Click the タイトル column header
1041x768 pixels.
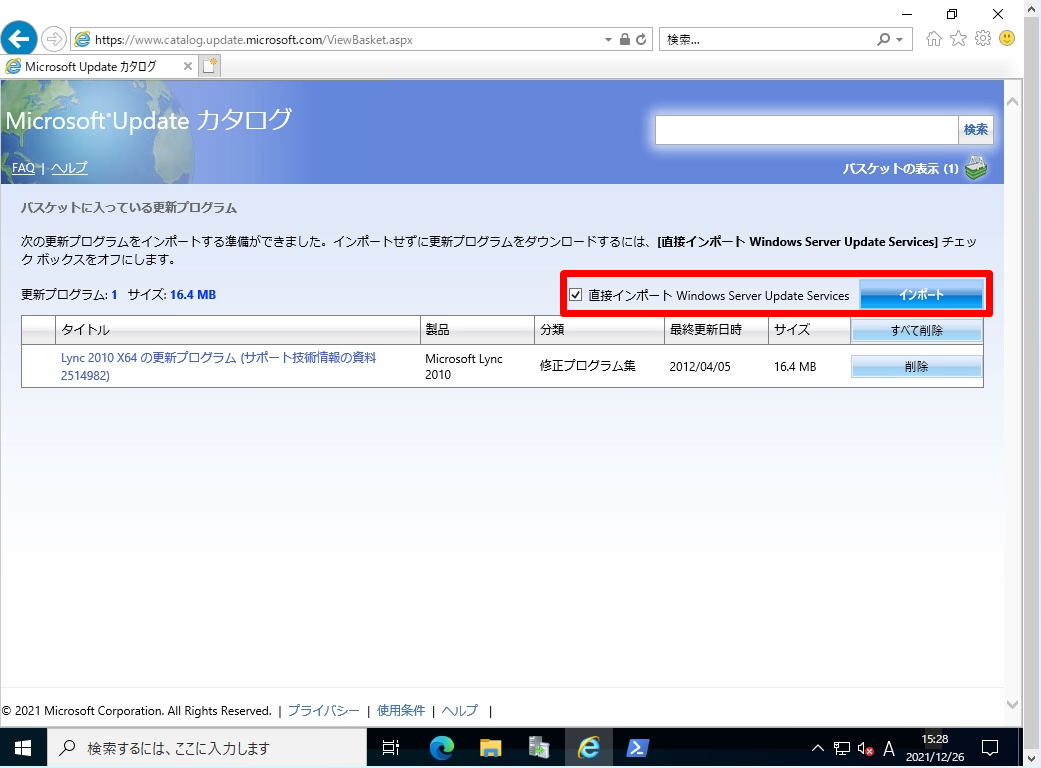point(238,330)
